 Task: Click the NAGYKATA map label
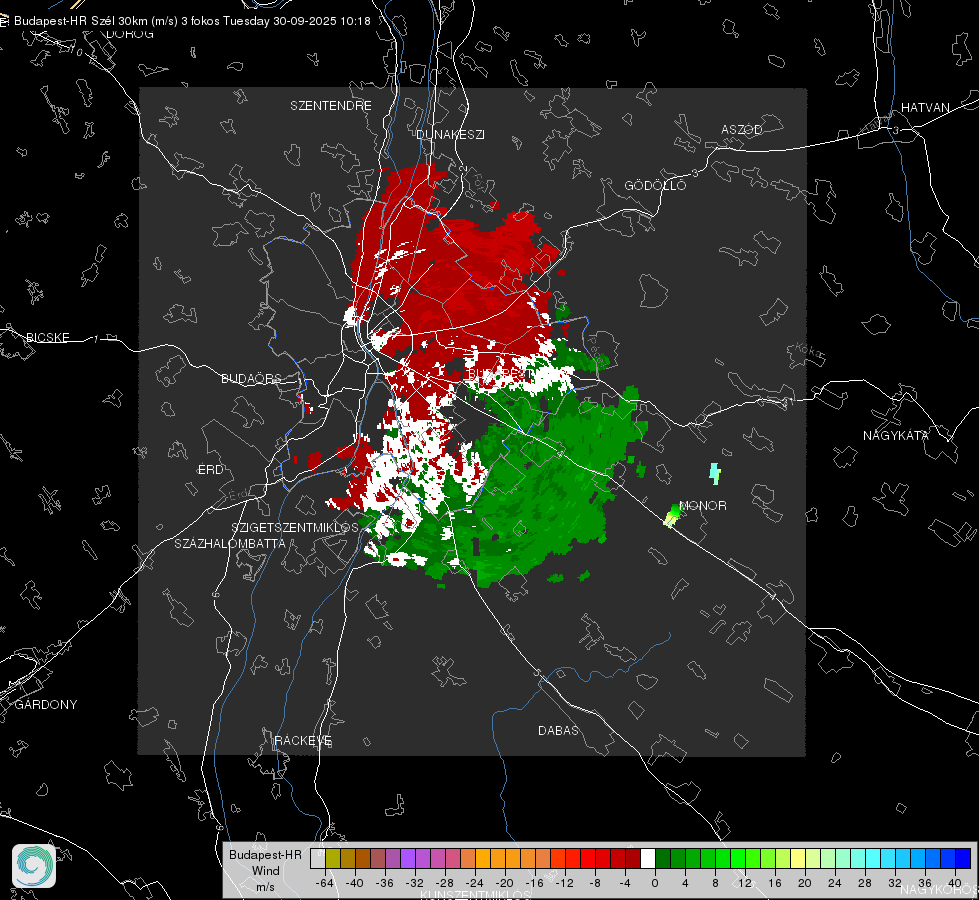tap(896, 436)
